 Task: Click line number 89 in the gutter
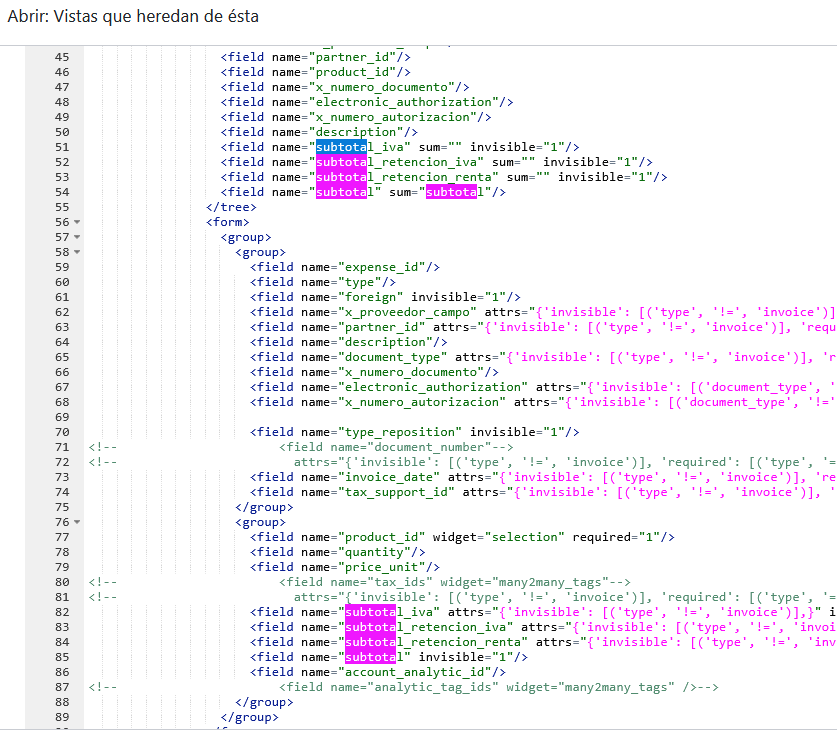pyautogui.click(x=62, y=717)
